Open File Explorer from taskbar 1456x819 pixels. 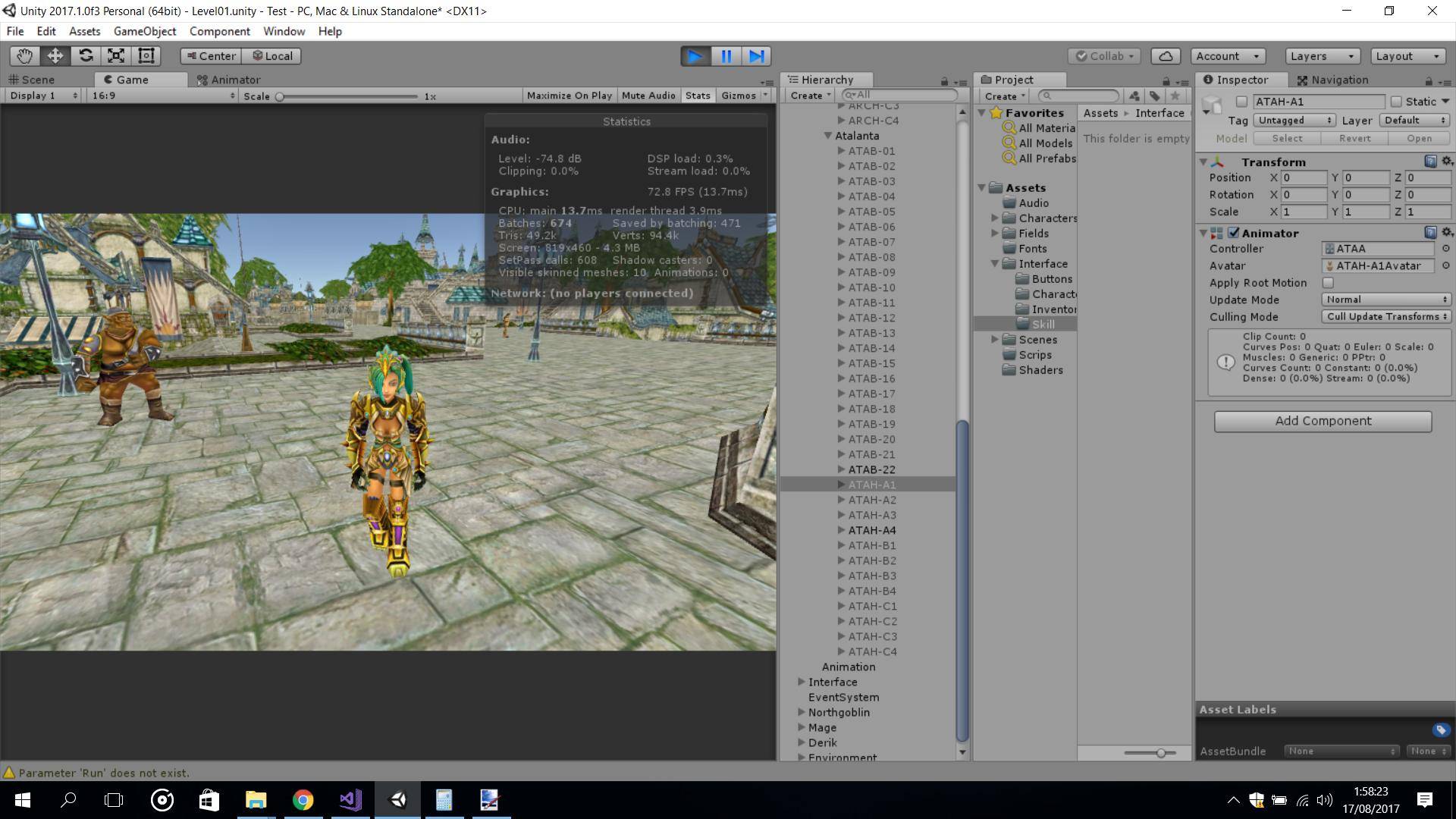256,800
